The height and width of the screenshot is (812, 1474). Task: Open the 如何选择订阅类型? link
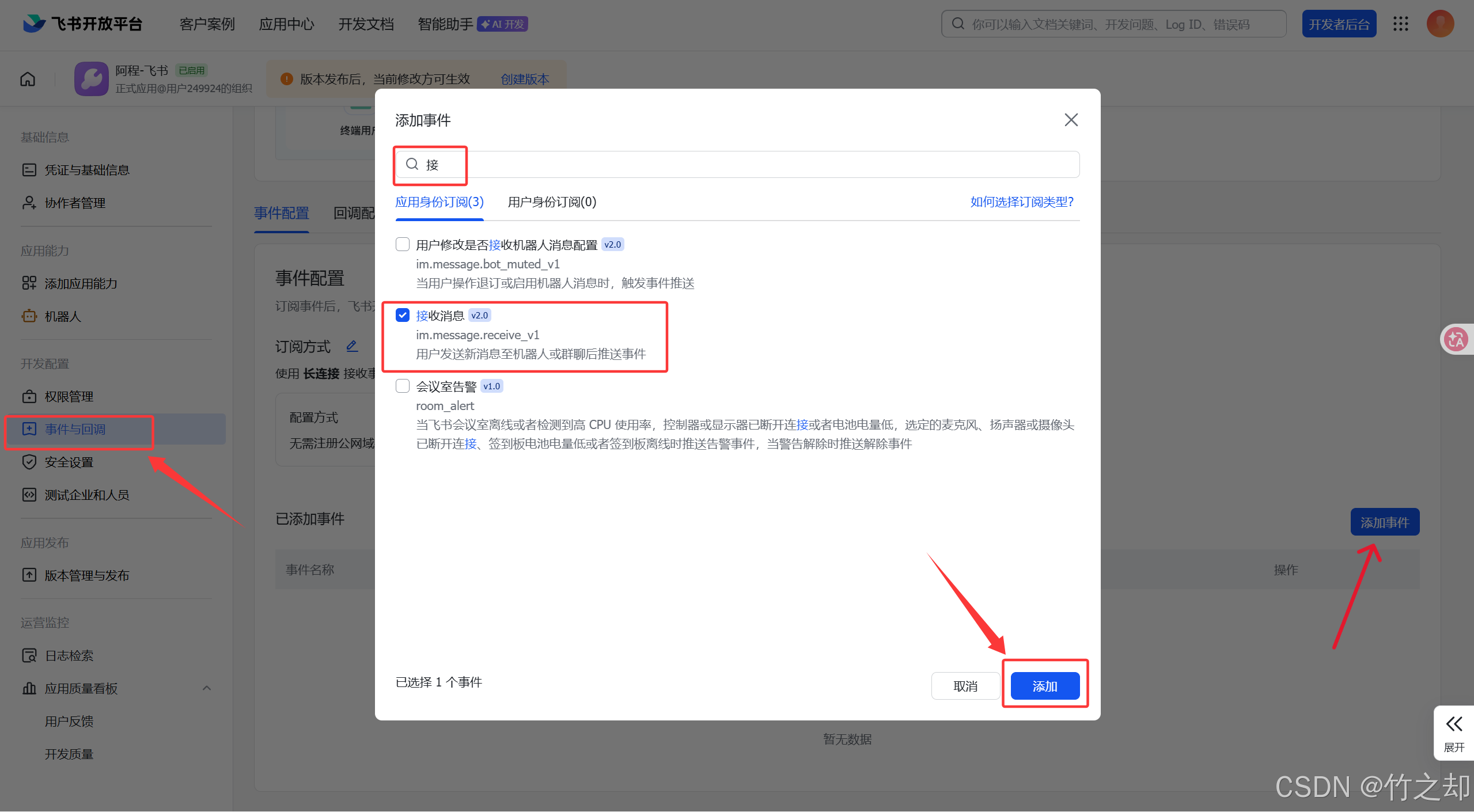(1022, 202)
